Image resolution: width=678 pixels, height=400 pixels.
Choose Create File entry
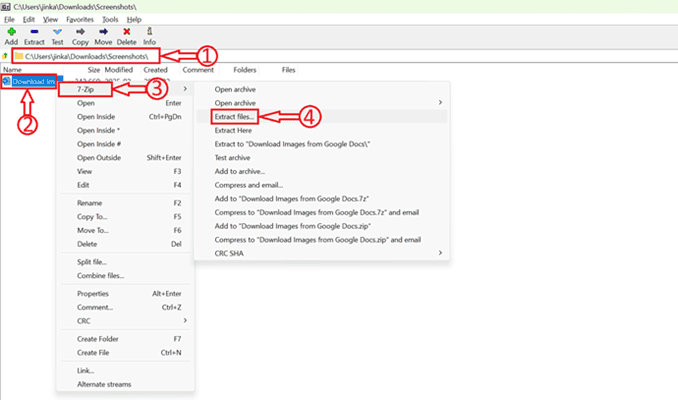click(125, 353)
